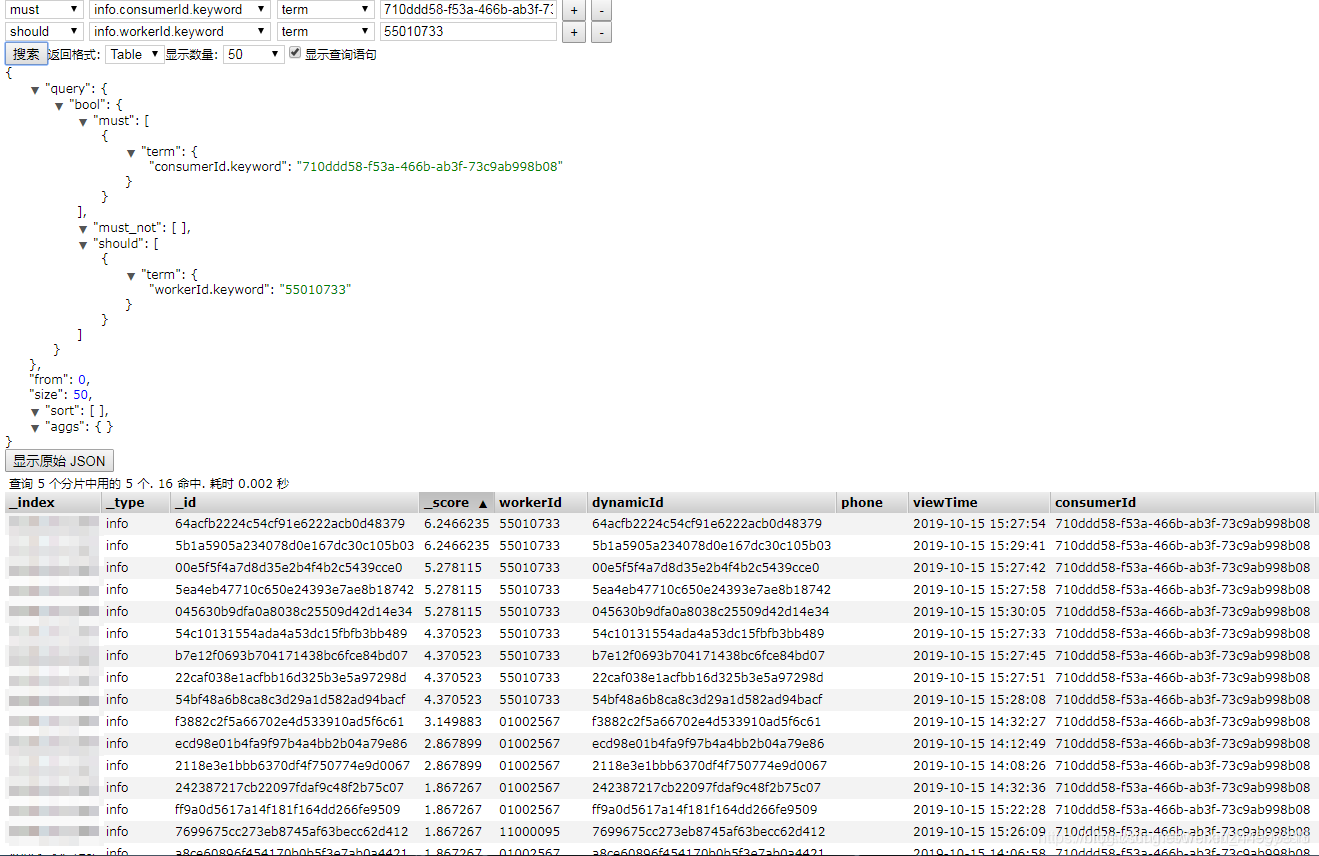Click the 显示原始 JSON button
This screenshot has height=856, width=1319.
pos(60,461)
